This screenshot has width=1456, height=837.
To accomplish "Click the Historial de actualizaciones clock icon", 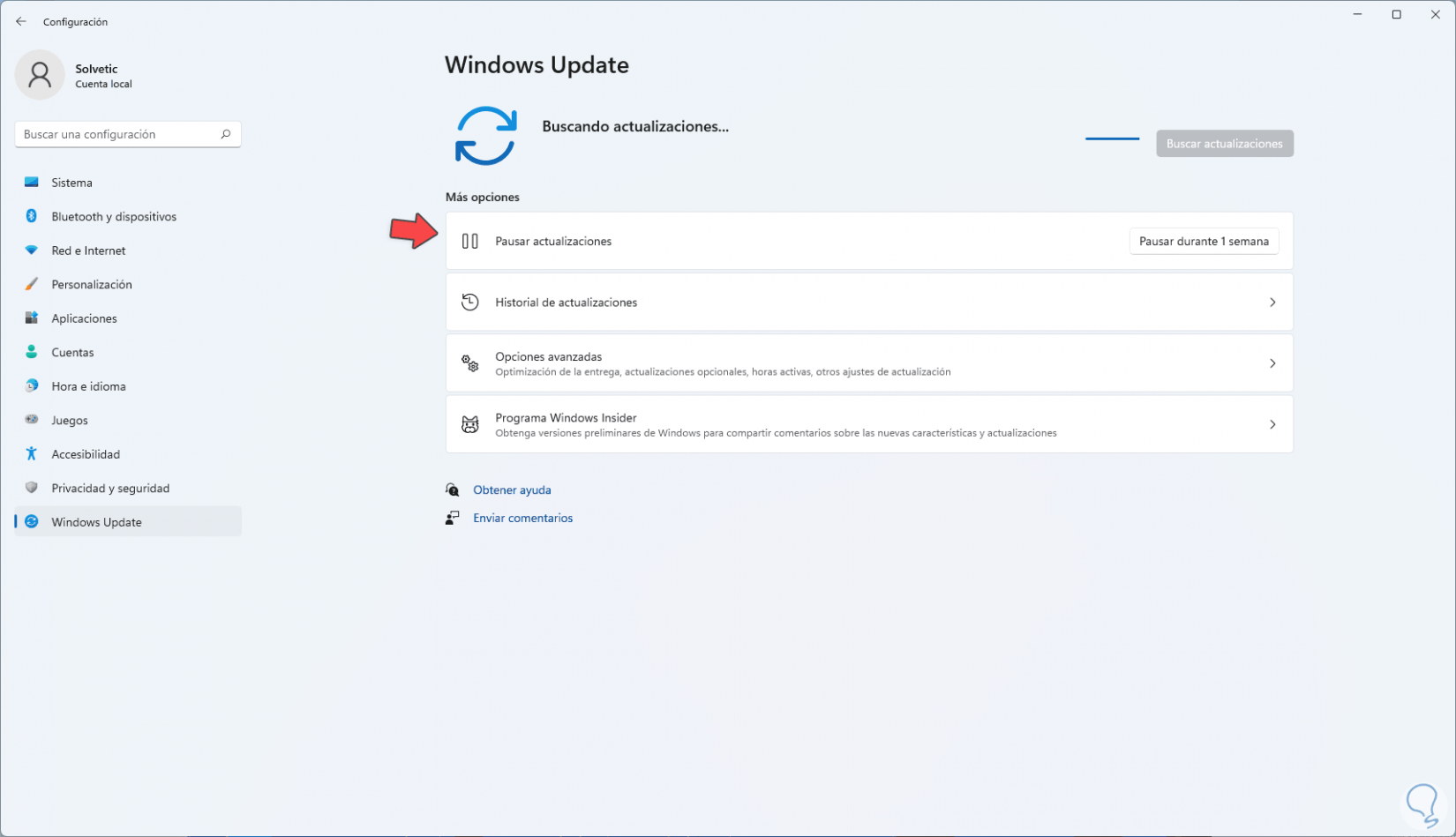I will coord(470,303).
